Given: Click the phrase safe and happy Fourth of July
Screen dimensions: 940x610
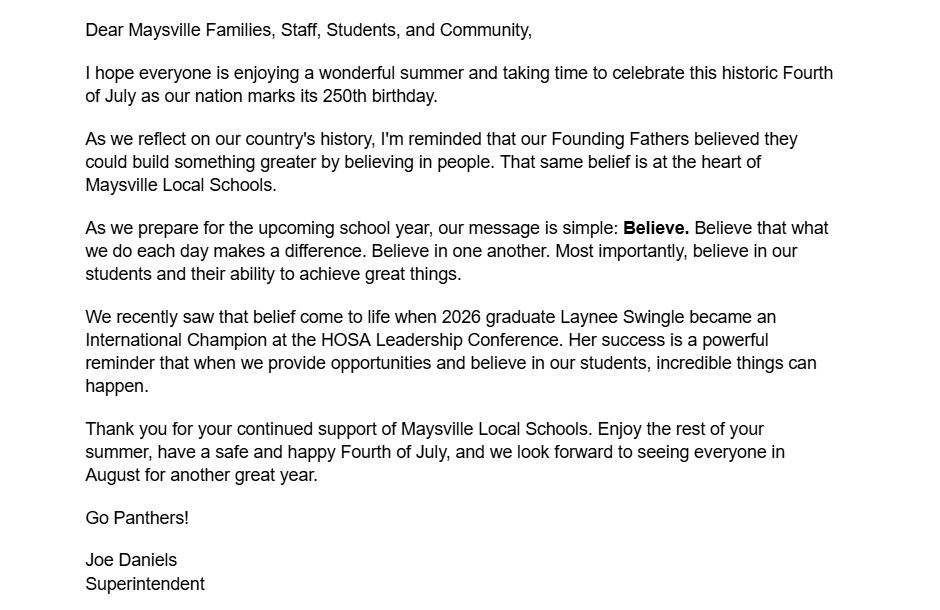Looking at the screenshot, I should pyautogui.click(x=324, y=452).
